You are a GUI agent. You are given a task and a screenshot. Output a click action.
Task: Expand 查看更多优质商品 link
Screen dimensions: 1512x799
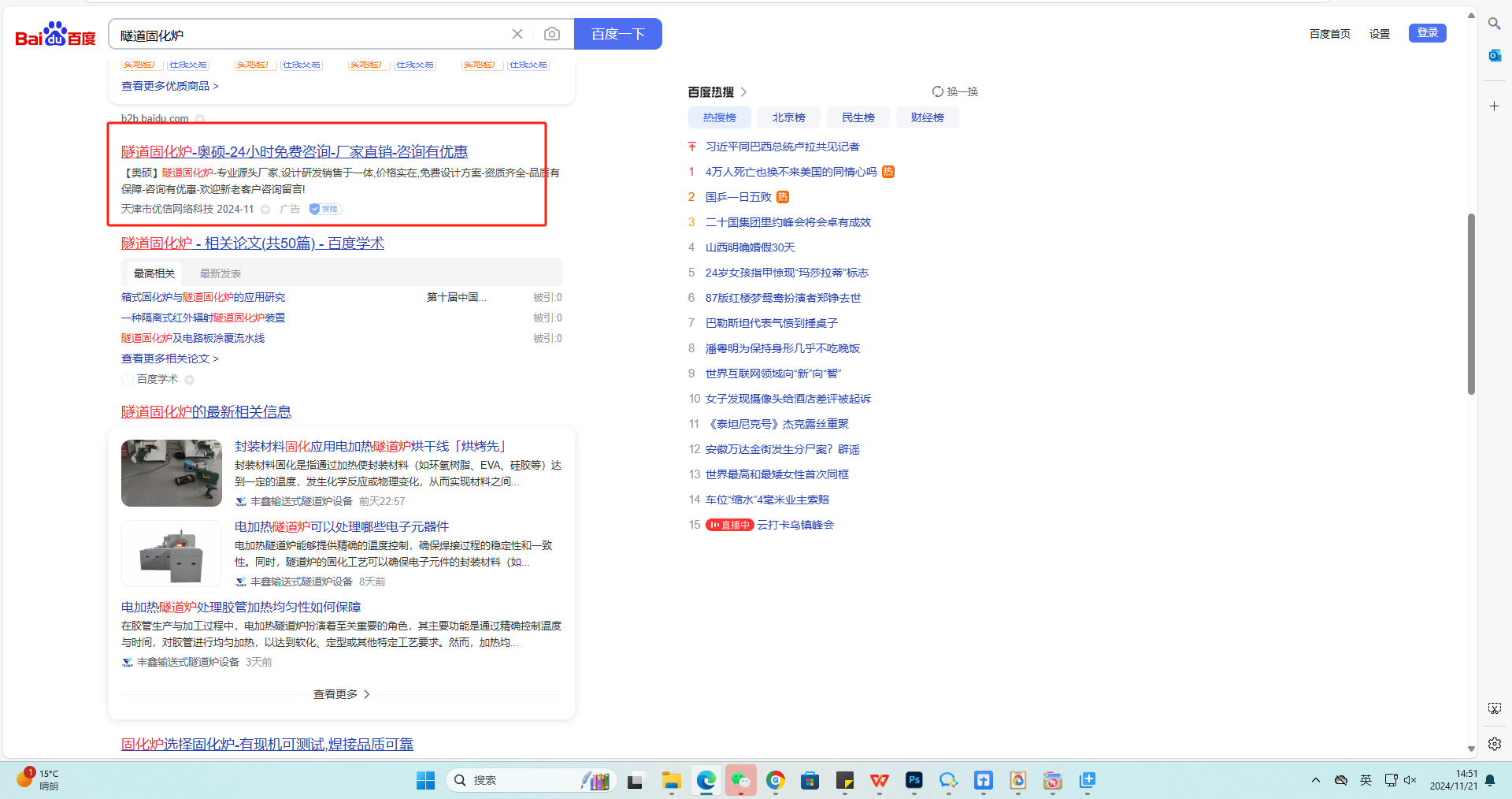(x=169, y=86)
